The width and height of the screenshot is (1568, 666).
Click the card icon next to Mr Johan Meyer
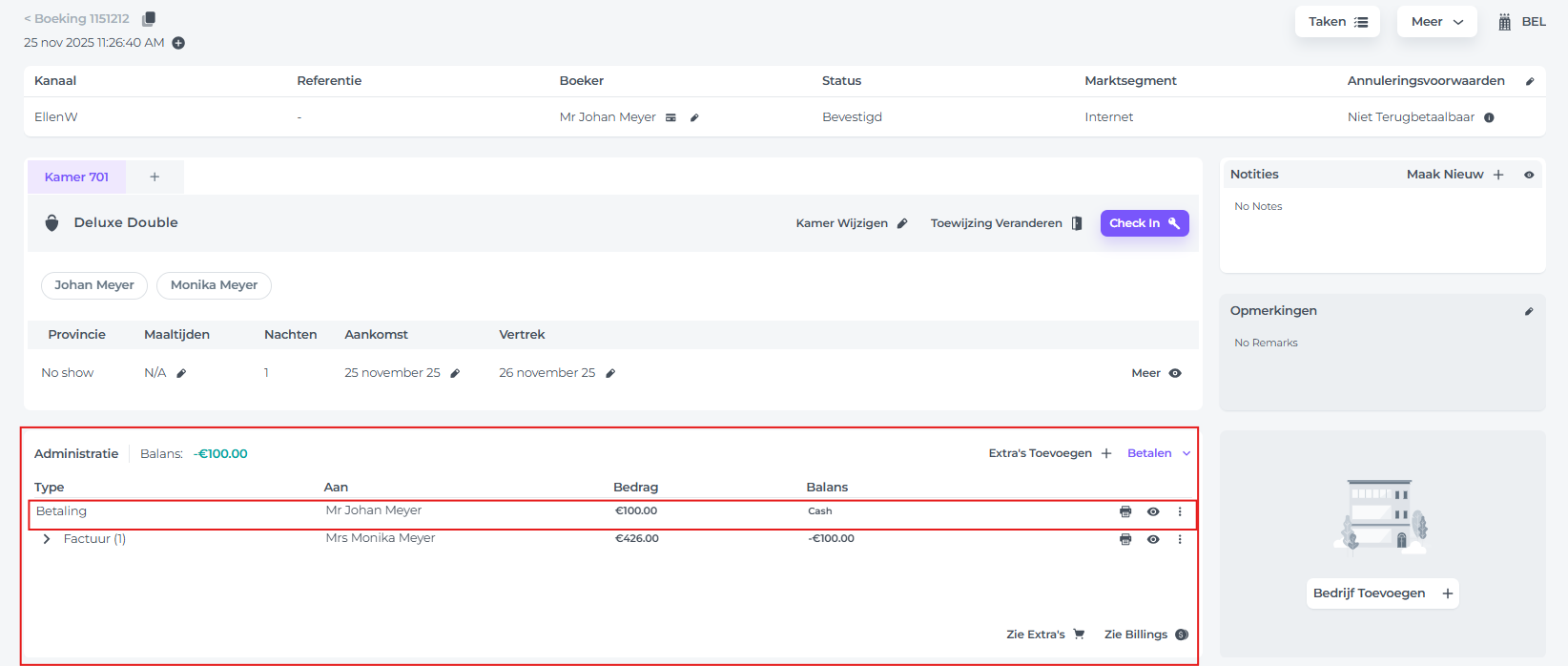(x=671, y=117)
